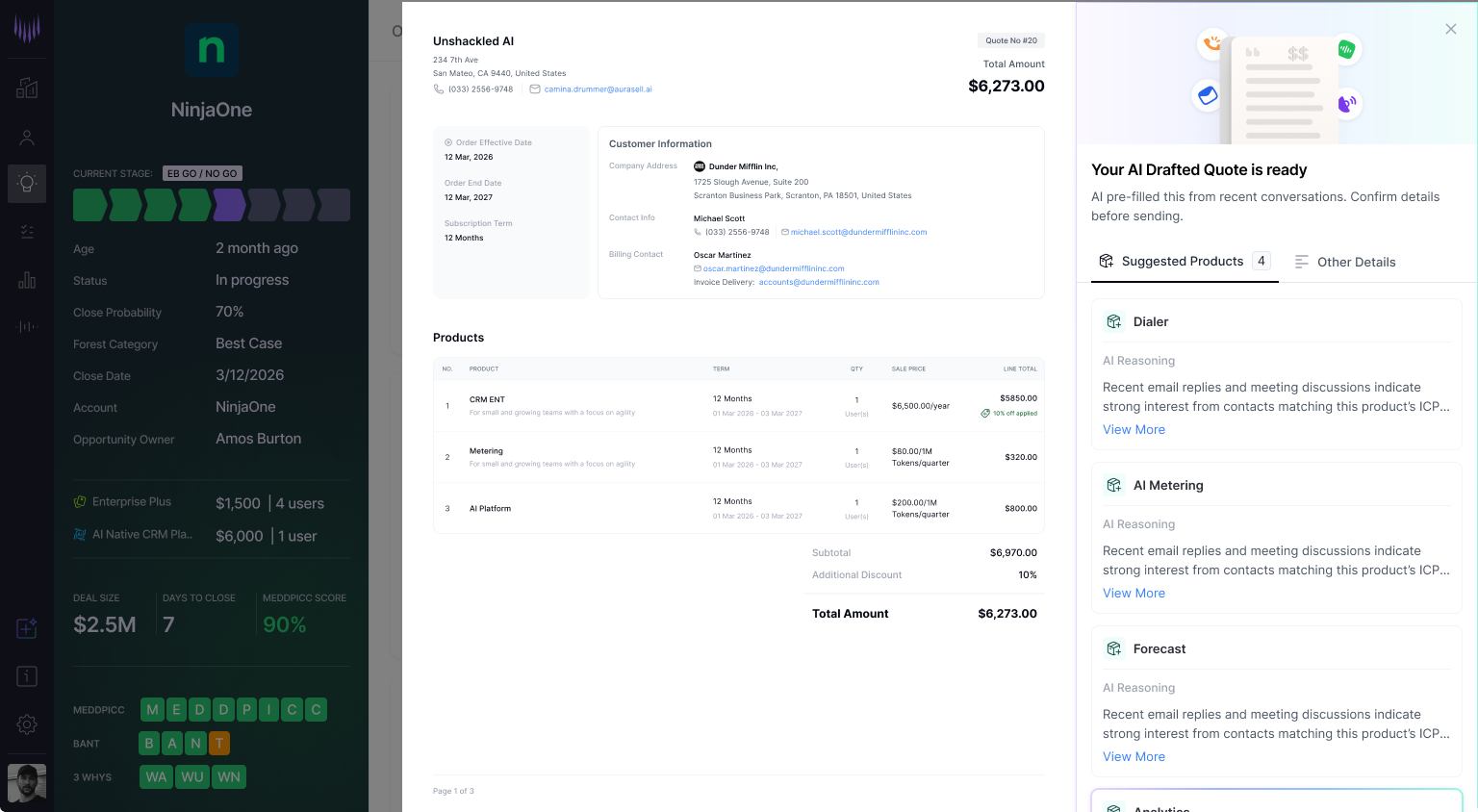Click the discount tag icon on CRM ENT row
1478x812 pixels.
point(985,414)
